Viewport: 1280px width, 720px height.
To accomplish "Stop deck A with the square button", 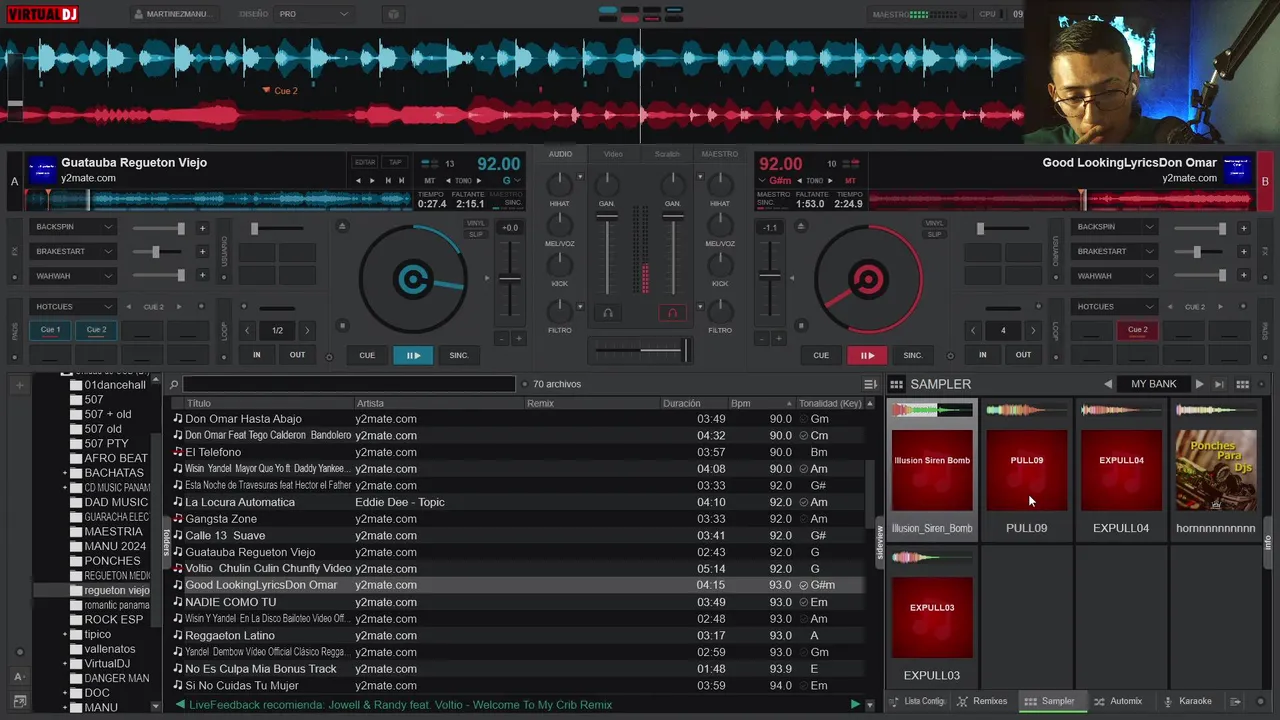I will coord(342,325).
